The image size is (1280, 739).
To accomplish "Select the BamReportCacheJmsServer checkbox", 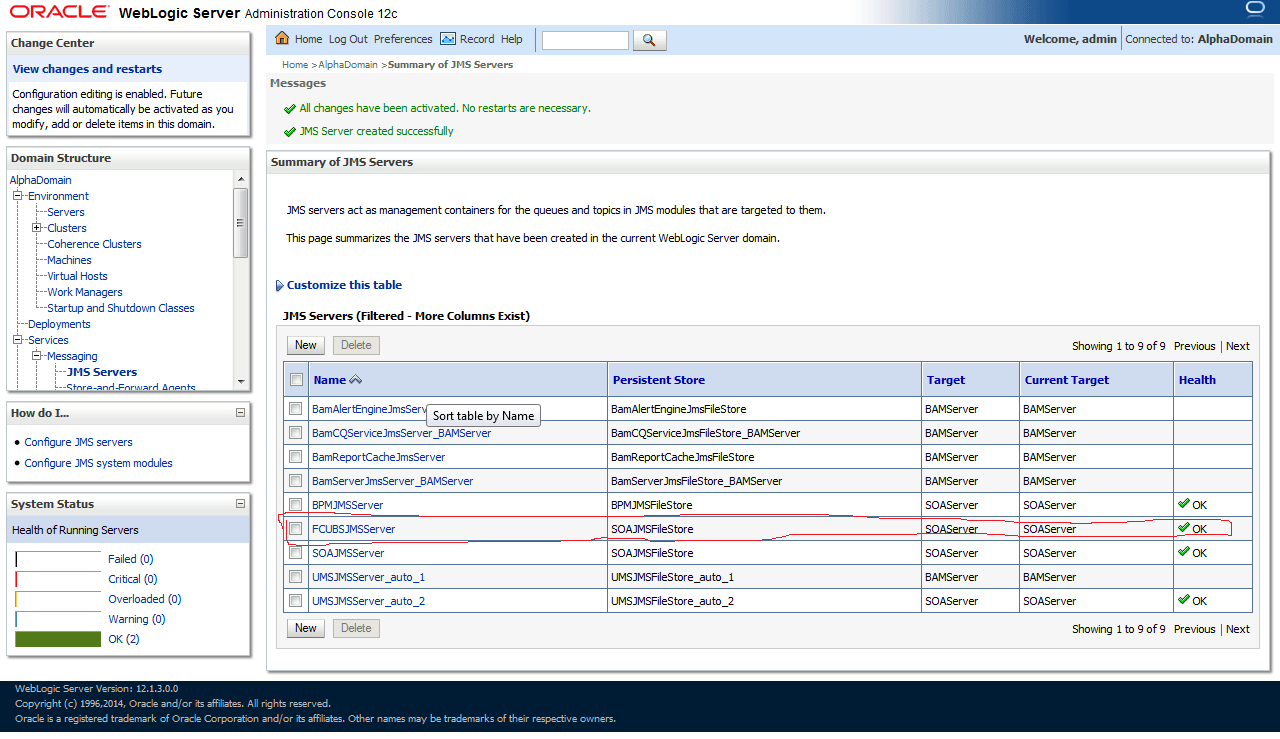I will [295, 457].
